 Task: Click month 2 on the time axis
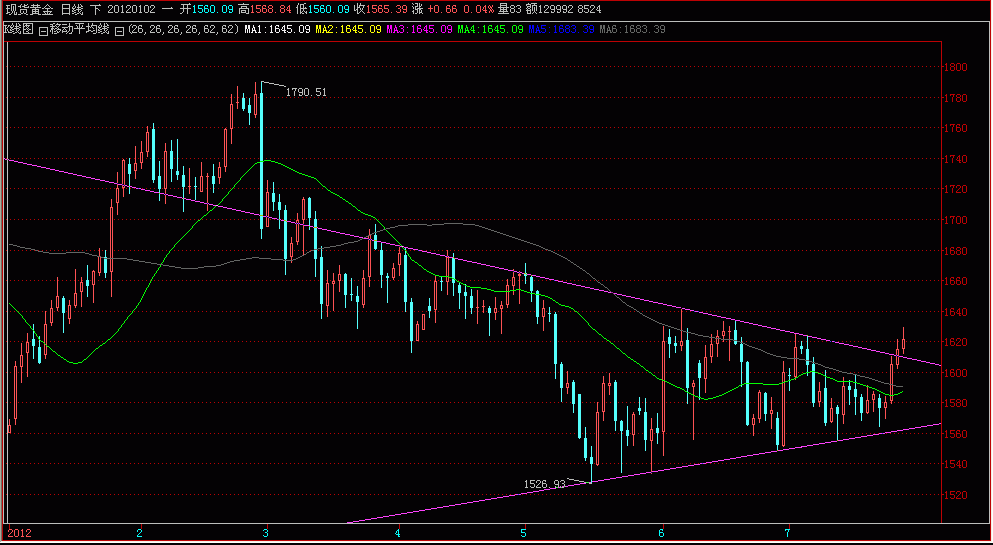click(x=139, y=533)
